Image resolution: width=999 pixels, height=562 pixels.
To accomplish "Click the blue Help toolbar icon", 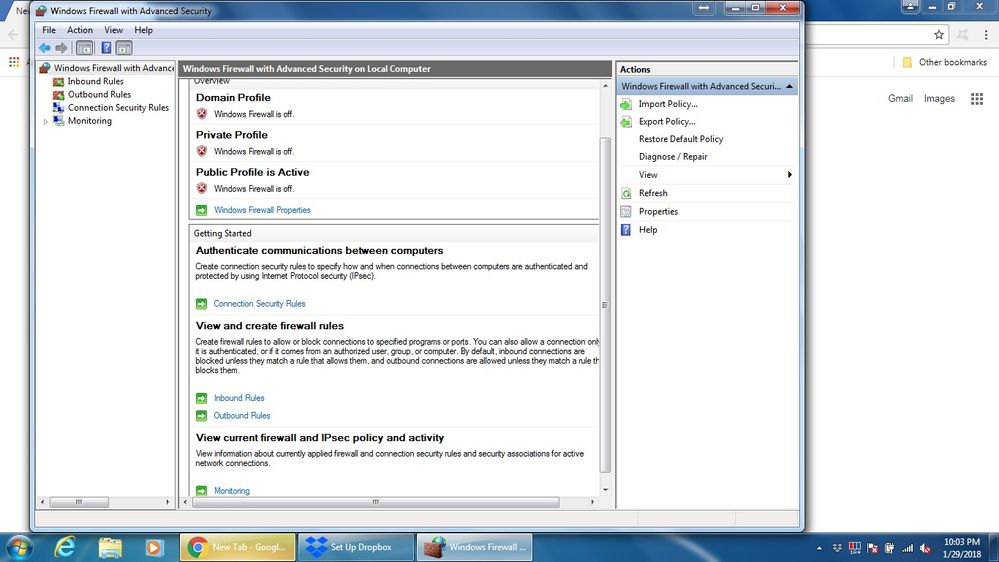I will [x=106, y=48].
